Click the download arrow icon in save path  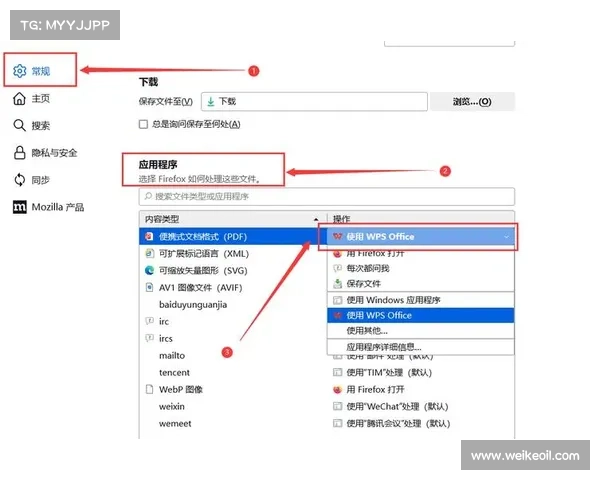coord(210,101)
